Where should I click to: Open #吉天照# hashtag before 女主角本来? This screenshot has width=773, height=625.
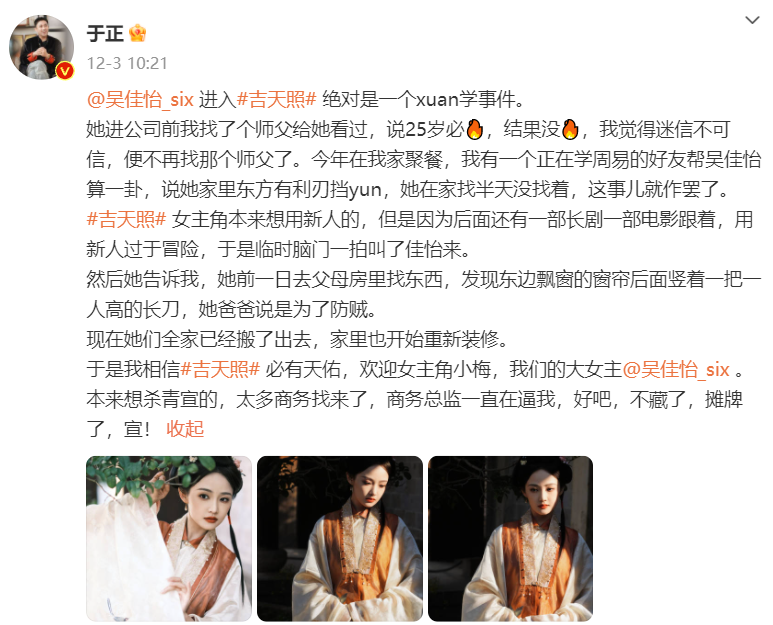pyautogui.click(x=126, y=219)
